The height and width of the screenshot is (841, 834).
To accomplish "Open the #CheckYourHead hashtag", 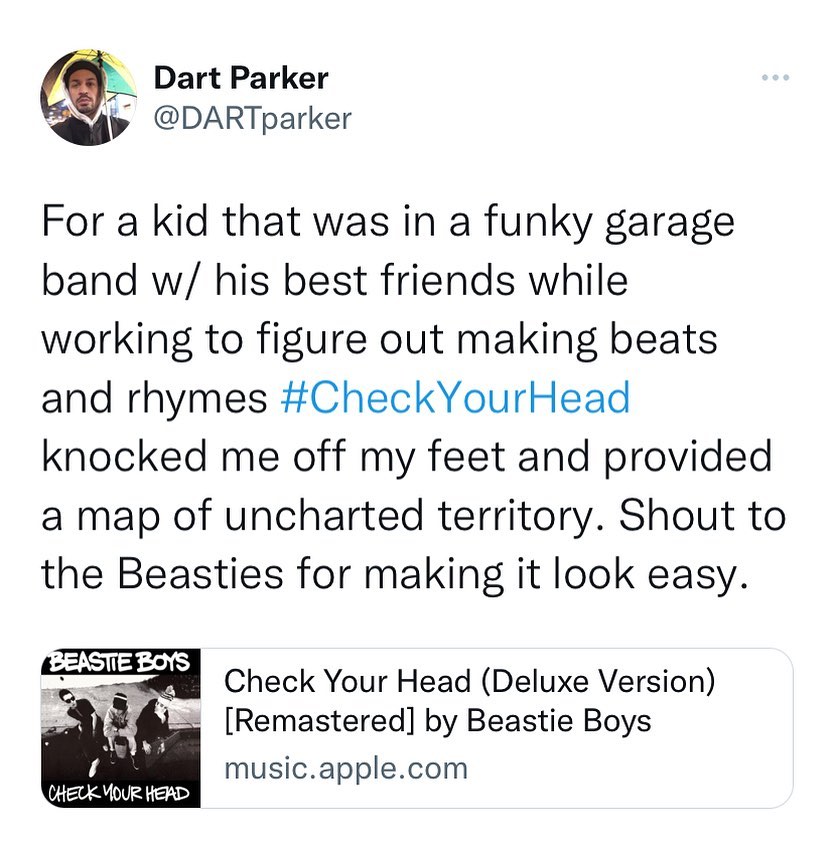I will pos(455,397).
